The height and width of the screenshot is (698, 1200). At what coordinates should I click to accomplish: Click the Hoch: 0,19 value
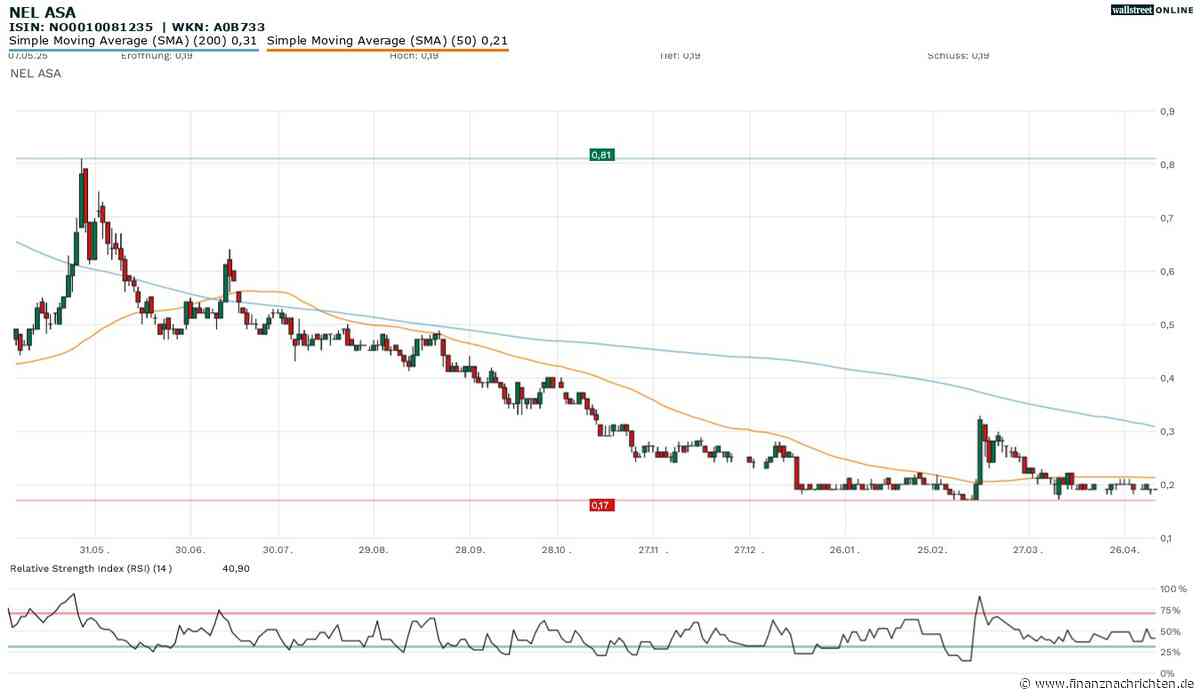click(x=414, y=56)
